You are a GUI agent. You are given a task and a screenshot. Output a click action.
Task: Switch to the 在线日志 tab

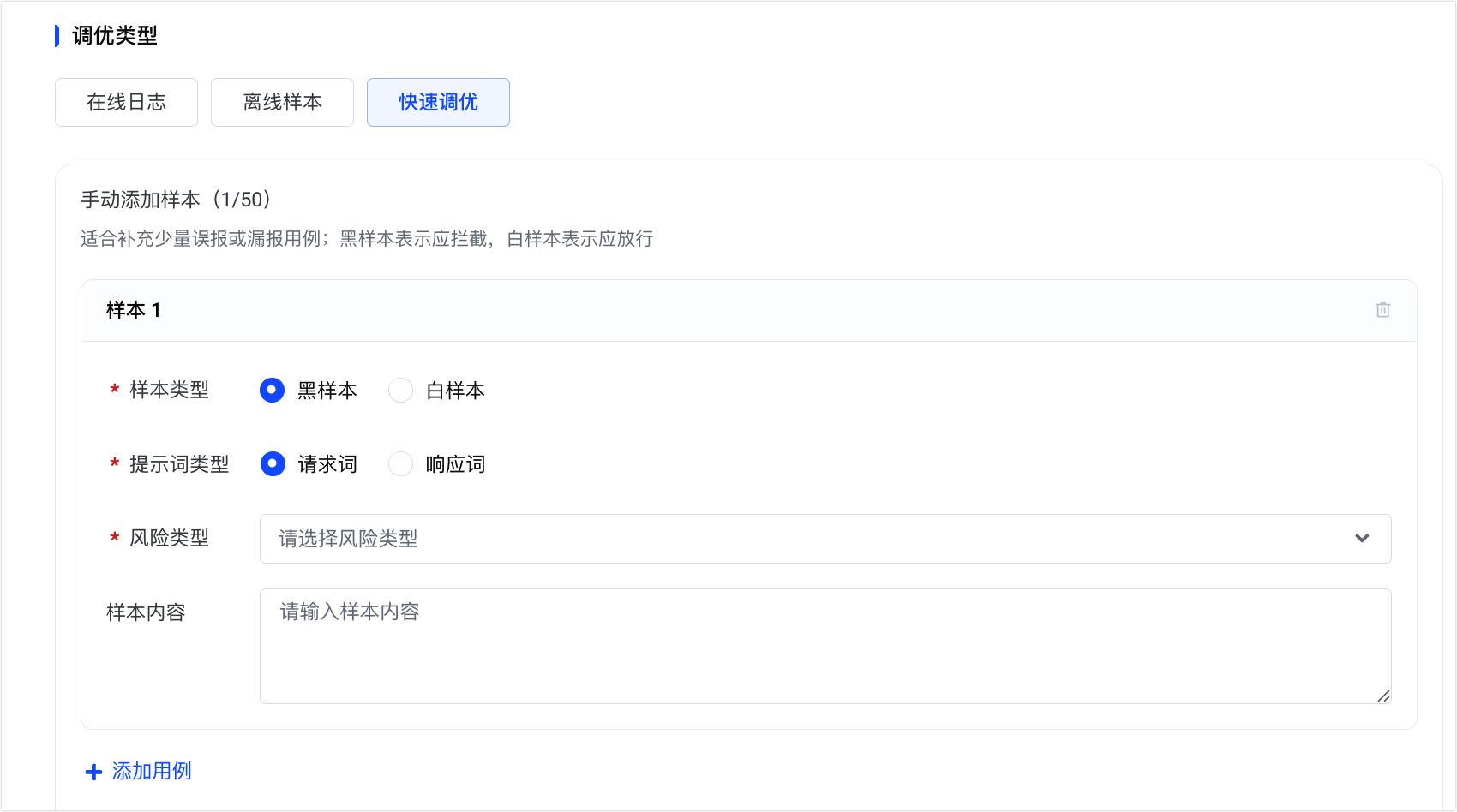126,103
